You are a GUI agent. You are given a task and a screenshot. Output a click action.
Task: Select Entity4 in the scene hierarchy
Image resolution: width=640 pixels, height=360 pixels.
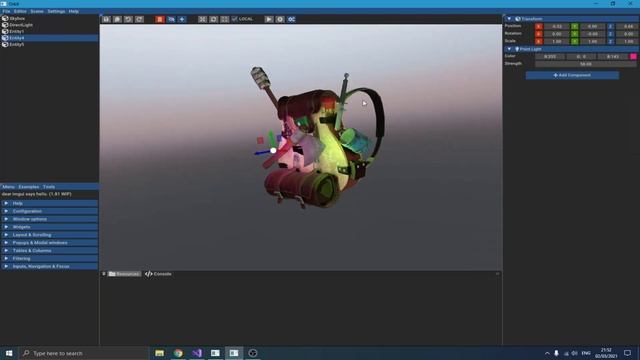click(x=49, y=38)
